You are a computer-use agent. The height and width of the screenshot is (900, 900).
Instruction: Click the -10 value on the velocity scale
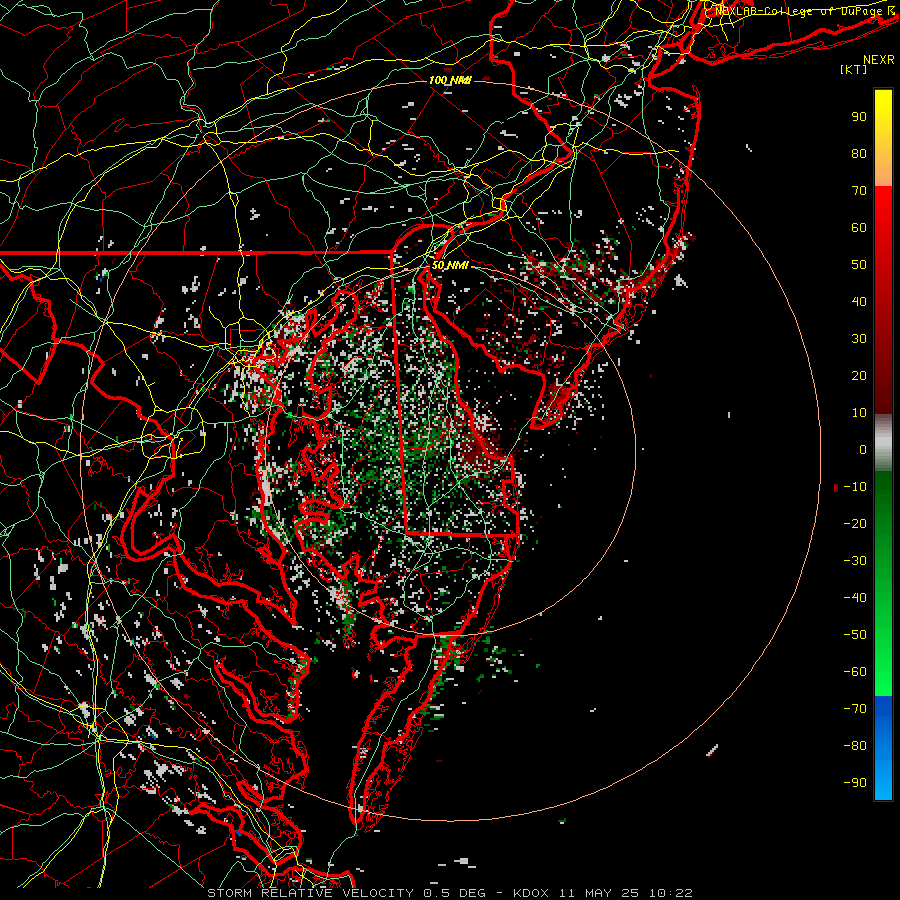pyautogui.click(x=855, y=487)
